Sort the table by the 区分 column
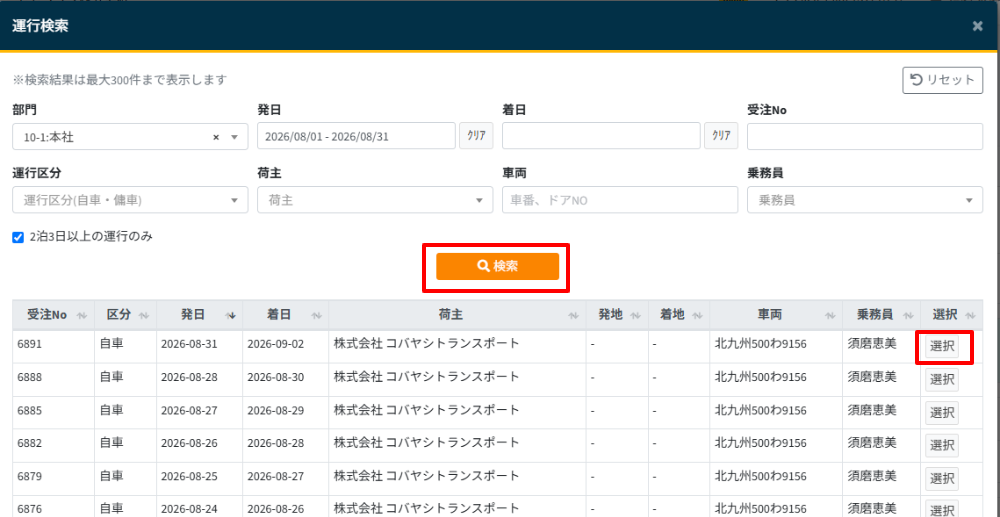This screenshot has width=1000, height=517. pos(126,315)
